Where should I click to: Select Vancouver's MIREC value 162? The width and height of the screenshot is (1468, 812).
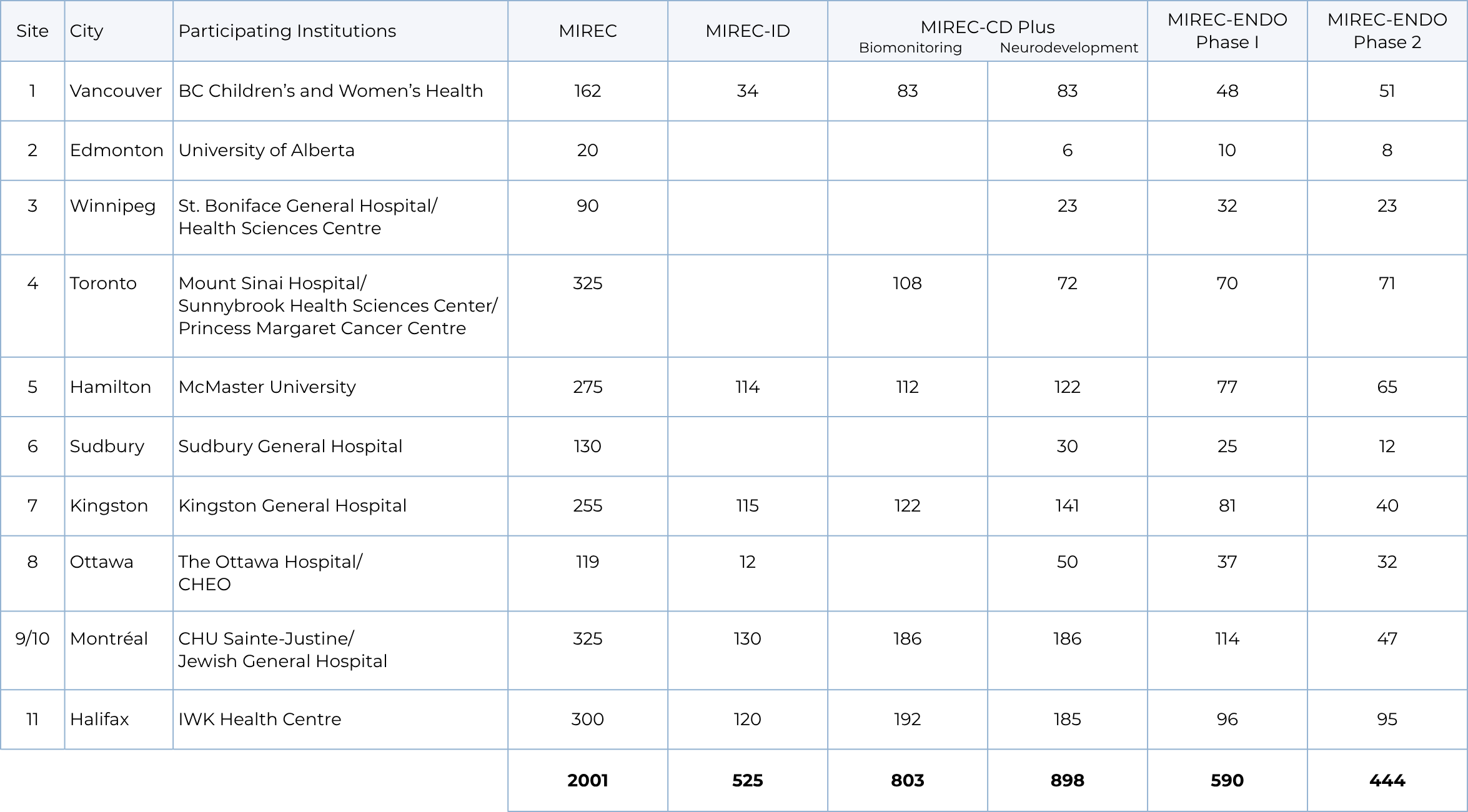(x=588, y=91)
